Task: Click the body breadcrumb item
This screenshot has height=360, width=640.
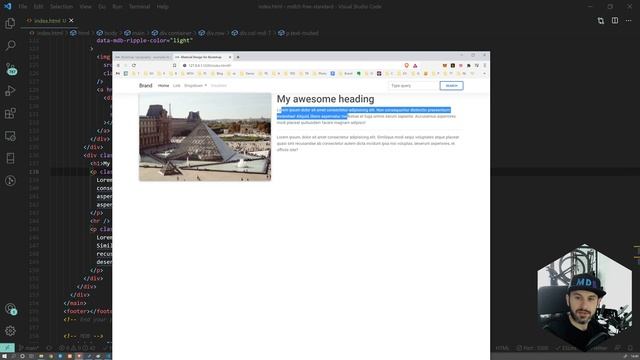Action: pyautogui.click(x=107, y=33)
